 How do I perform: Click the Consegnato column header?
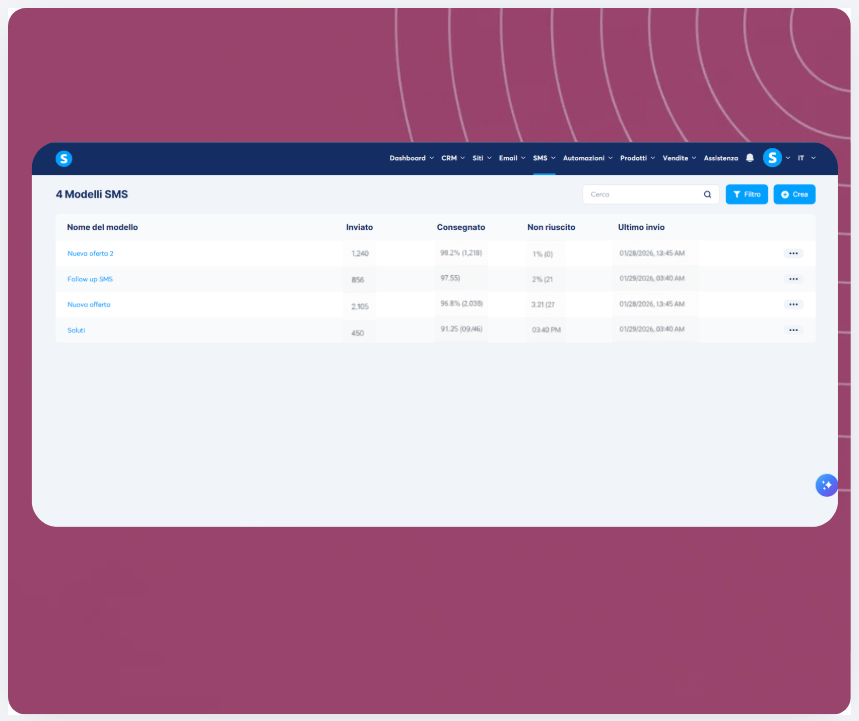tap(461, 227)
